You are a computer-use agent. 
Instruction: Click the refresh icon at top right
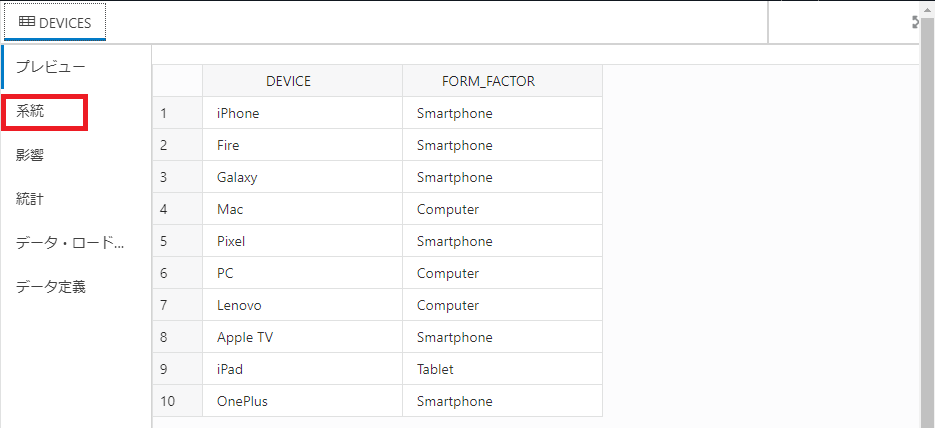tap(917, 22)
